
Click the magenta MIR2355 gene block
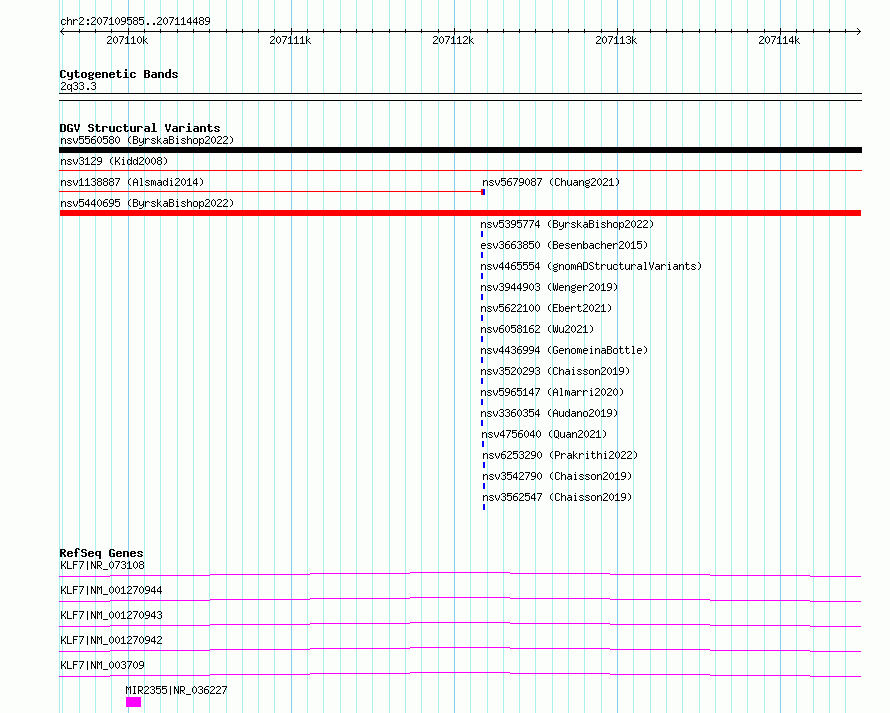(133, 702)
